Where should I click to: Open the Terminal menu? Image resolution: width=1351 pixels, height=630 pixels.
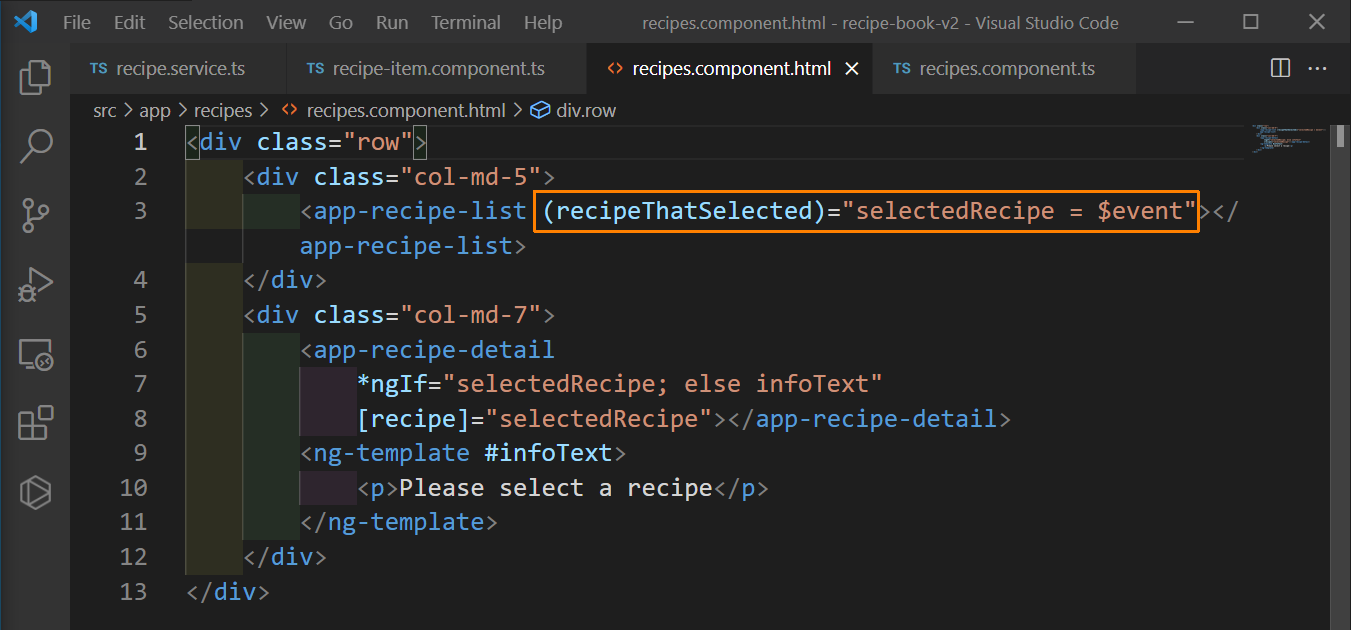[466, 22]
